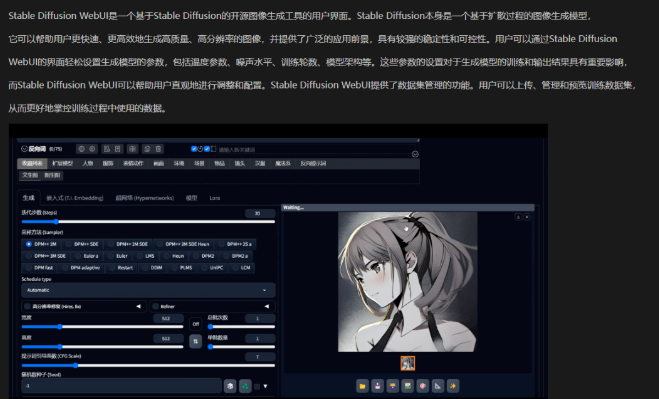The height and width of the screenshot is (399, 659).
Task: Enable the Hires. fix checkbox
Action: [28, 307]
